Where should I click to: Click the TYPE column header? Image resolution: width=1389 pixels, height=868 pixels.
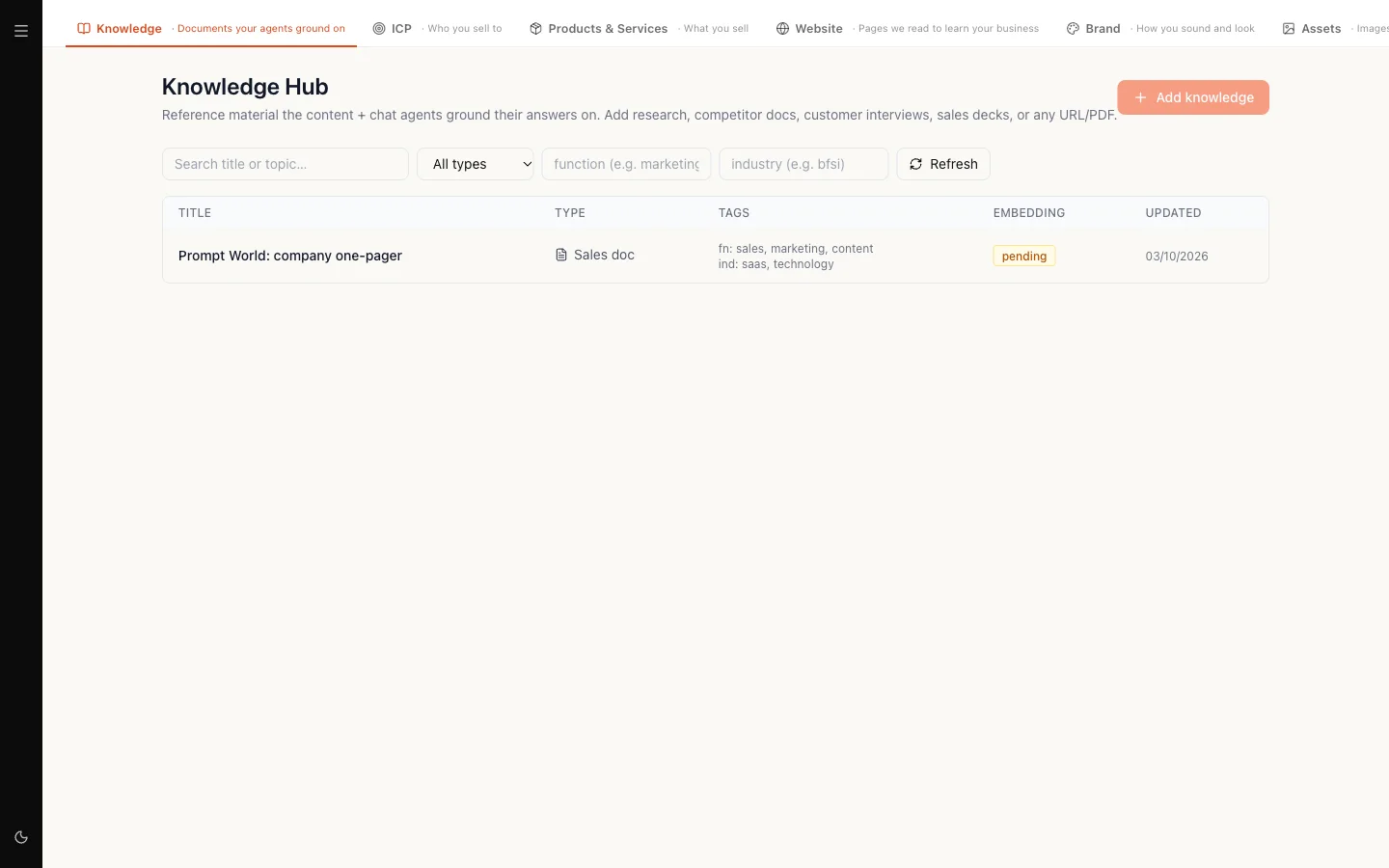point(570,213)
